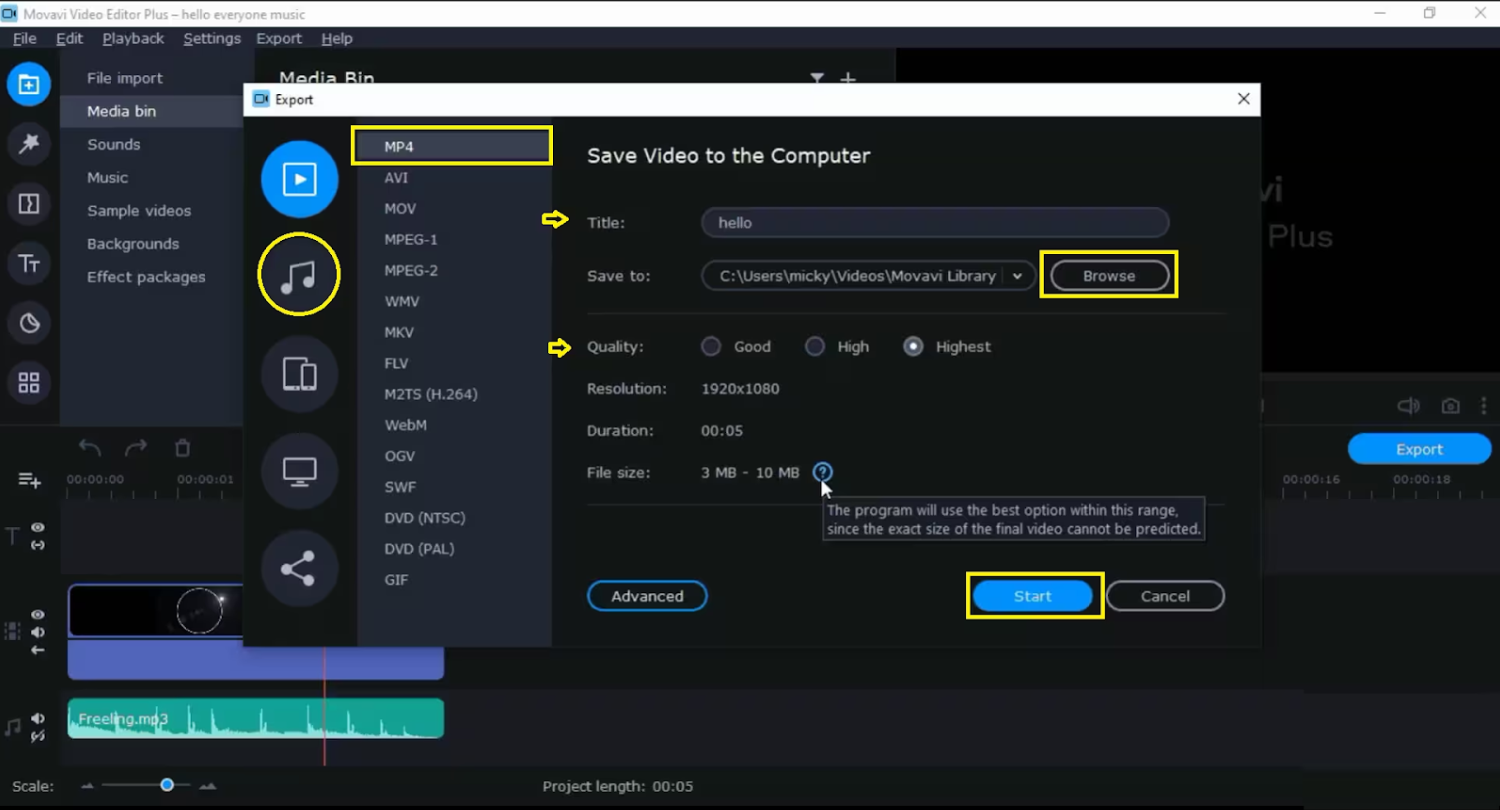Image resolution: width=1500 pixels, height=810 pixels.
Task: Click the zoom out icon beside Scale
Action: click(87, 786)
